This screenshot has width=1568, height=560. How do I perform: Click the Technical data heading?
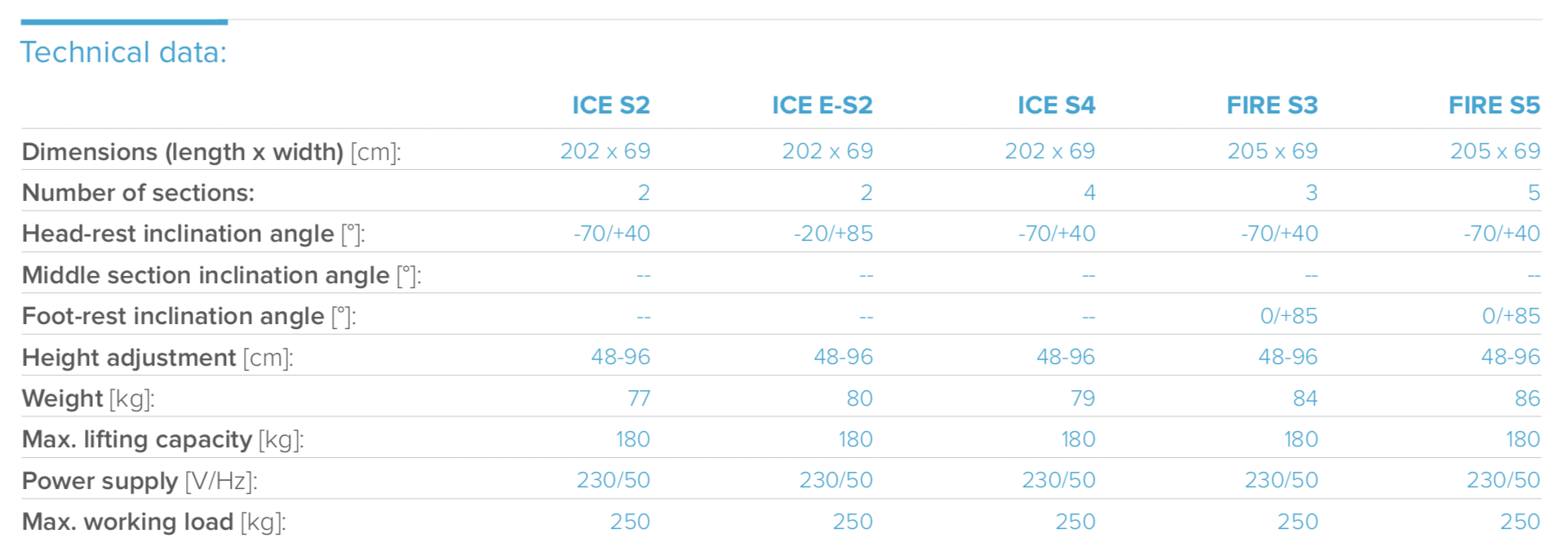tap(123, 52)
